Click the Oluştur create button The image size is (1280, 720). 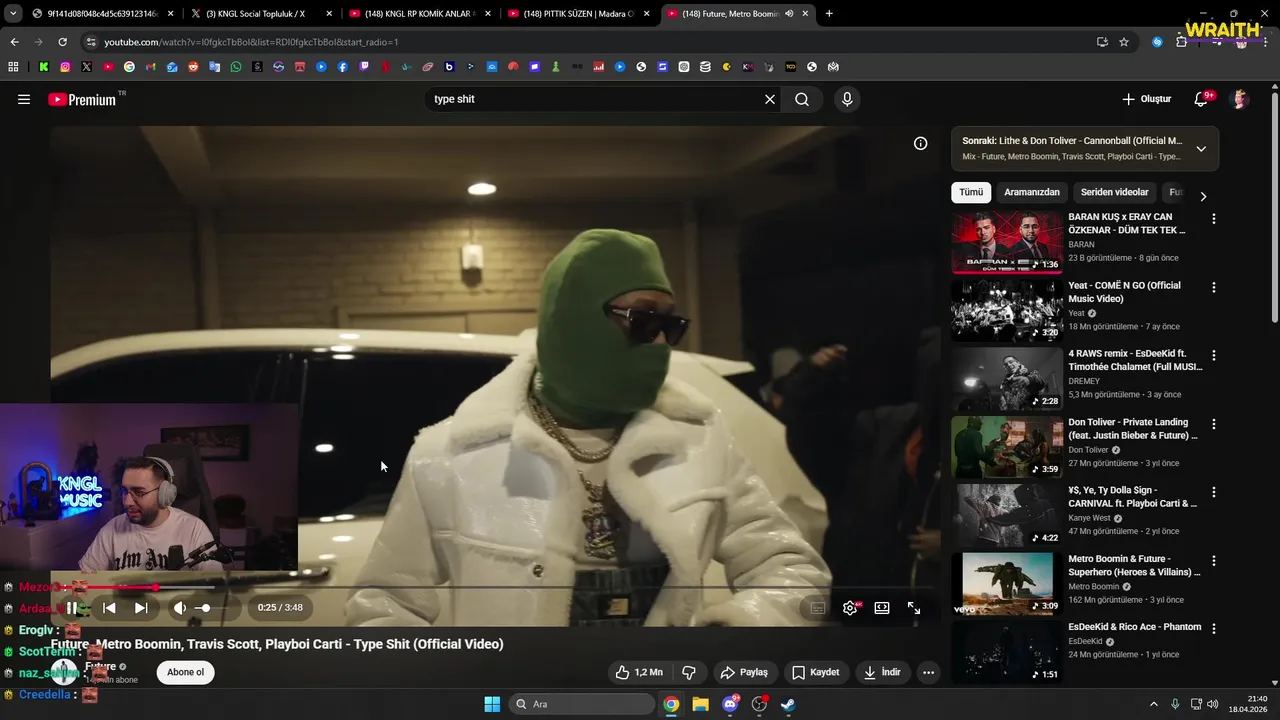coord(1146,99)
